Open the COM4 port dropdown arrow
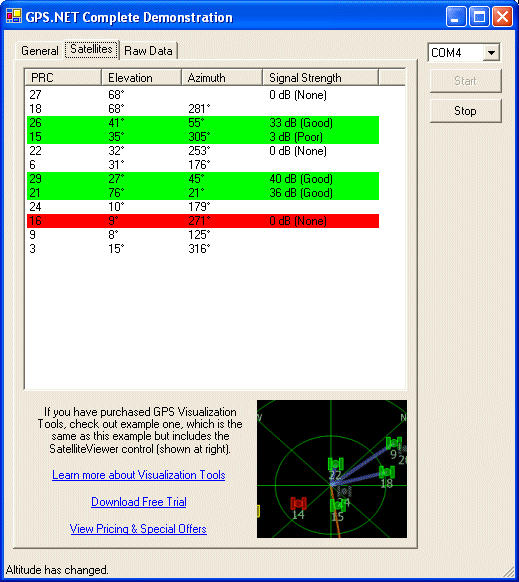519x582 pixels. point(491,53)
